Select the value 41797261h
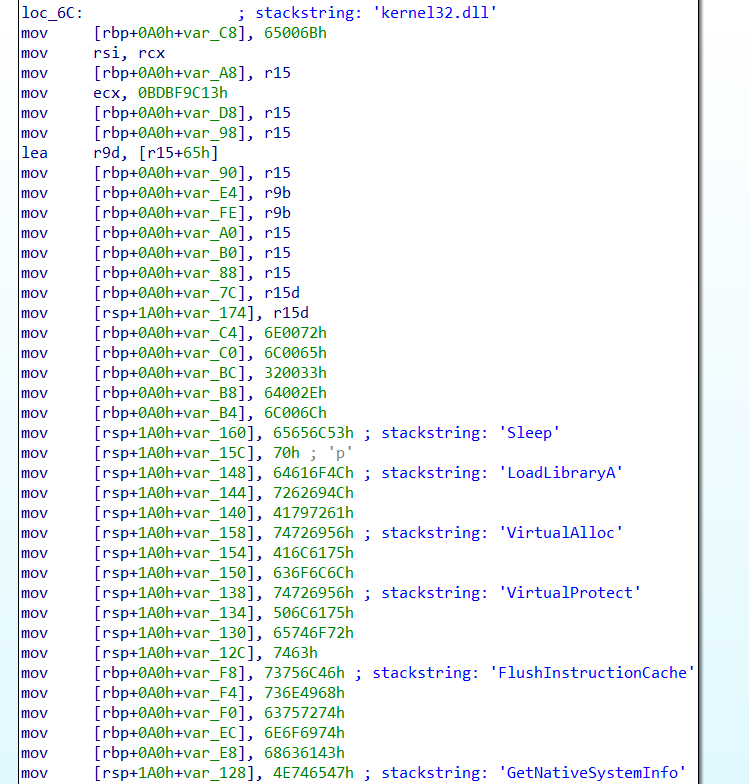Viewport: 749px width, 784px height. point(314,512)
